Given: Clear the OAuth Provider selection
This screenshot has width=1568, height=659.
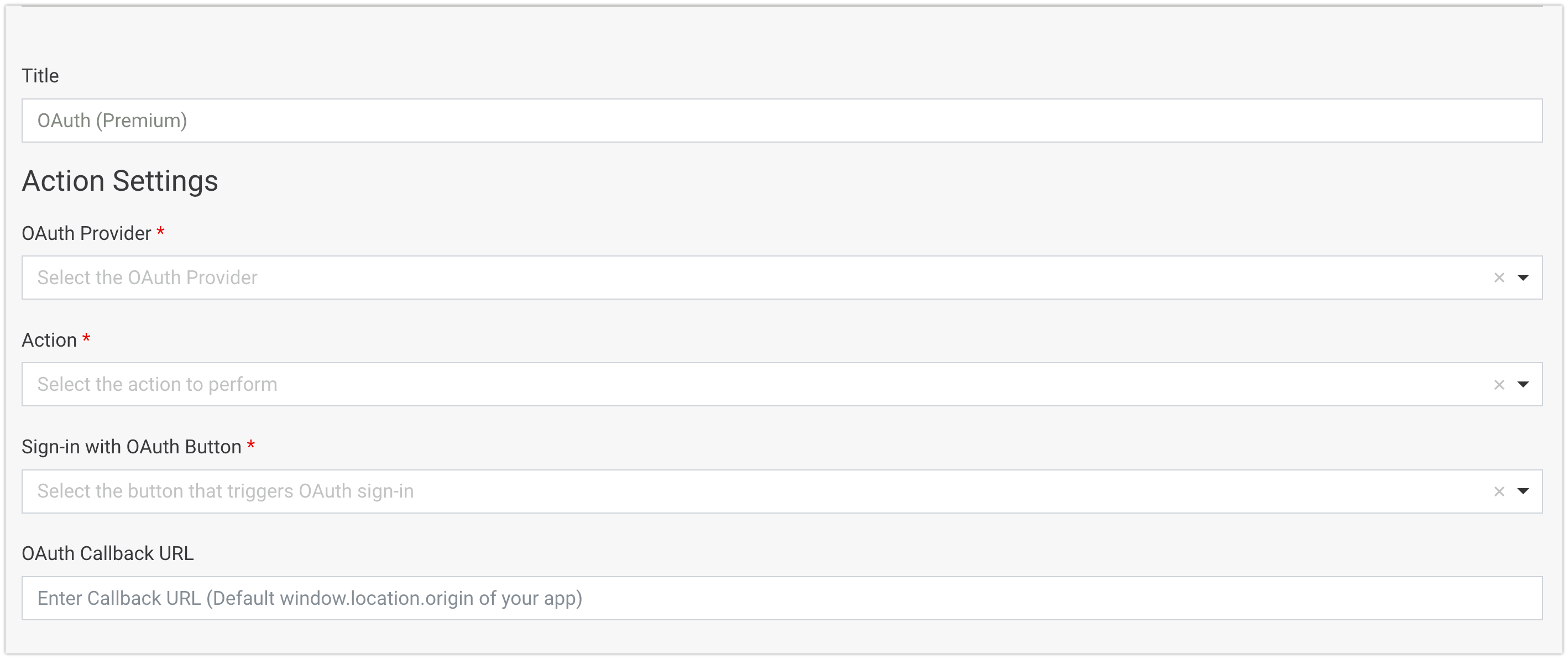Looking at the screenshot, I should 1498,278.
